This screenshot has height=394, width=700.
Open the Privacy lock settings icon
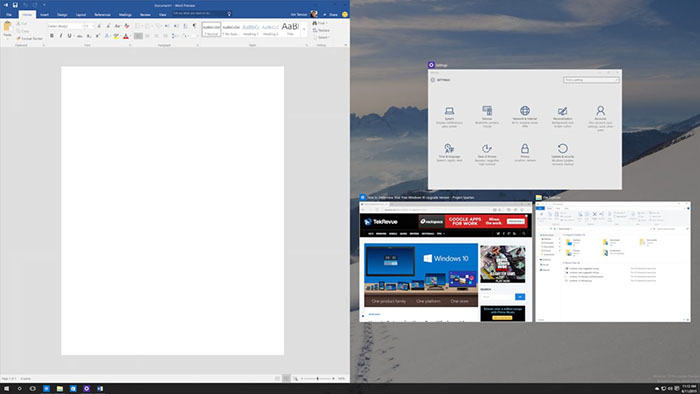click(x=525, y=152)
